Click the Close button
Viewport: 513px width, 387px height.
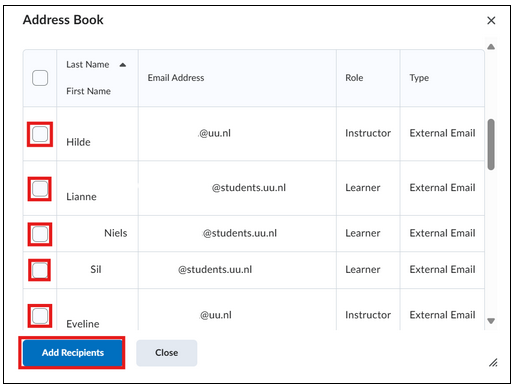[x=166, y=353]
